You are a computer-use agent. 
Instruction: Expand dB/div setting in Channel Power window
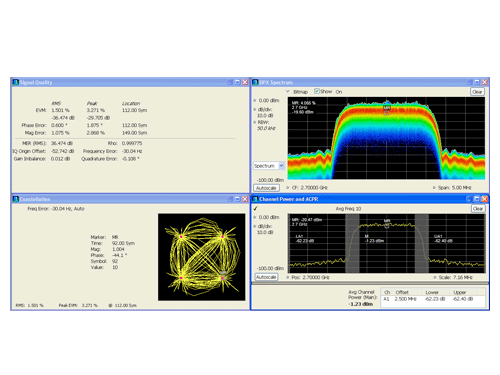[255, 226]
